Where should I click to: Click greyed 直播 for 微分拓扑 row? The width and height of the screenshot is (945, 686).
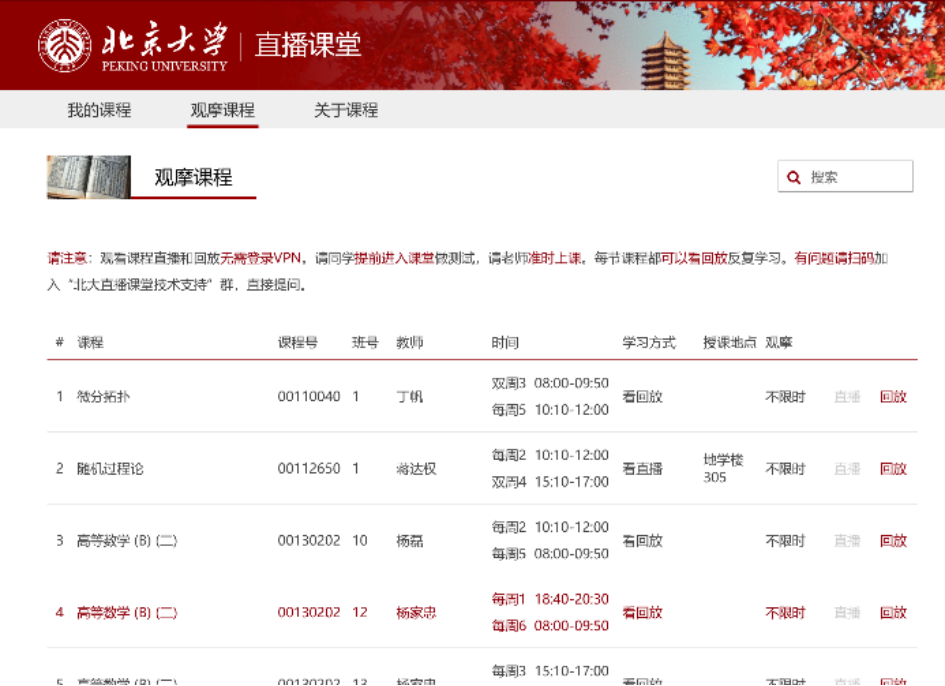click(x=847, y=397)
